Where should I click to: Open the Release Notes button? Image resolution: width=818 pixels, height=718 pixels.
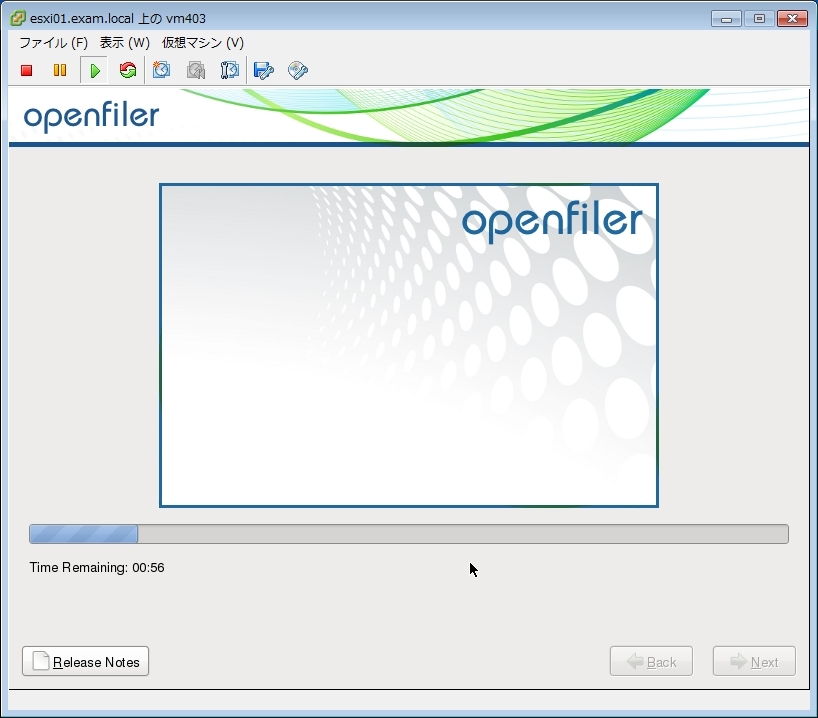point(86,661)
